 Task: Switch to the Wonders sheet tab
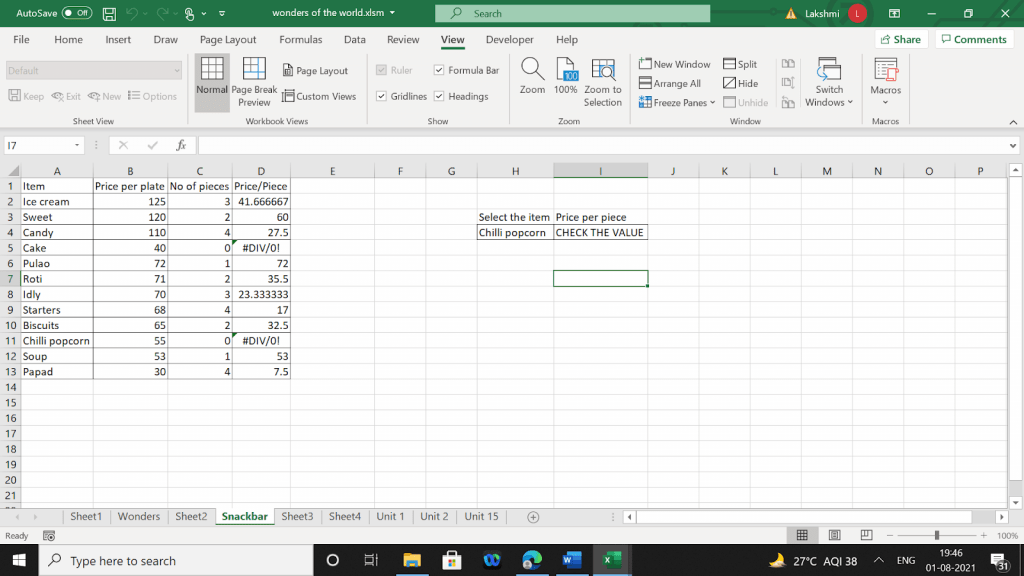click(138, 516)
